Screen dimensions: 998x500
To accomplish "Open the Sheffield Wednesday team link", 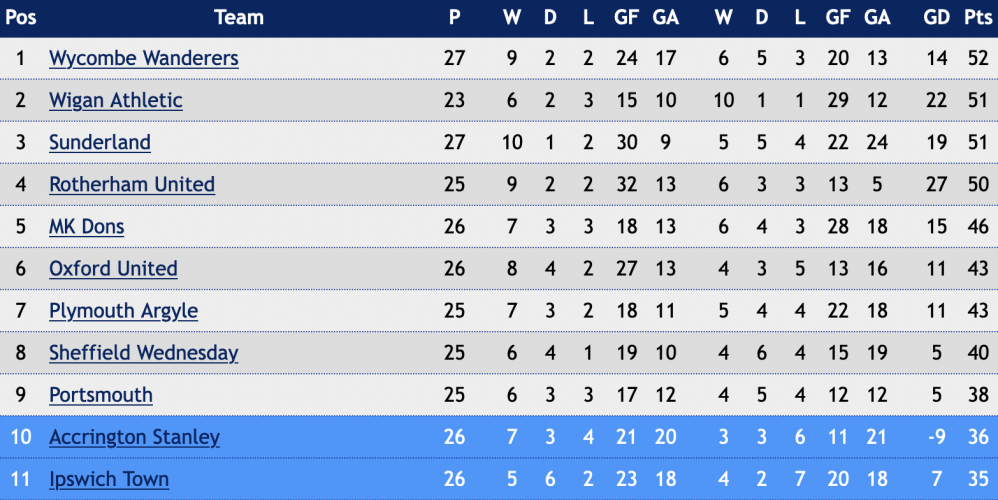I will [144, 353].
